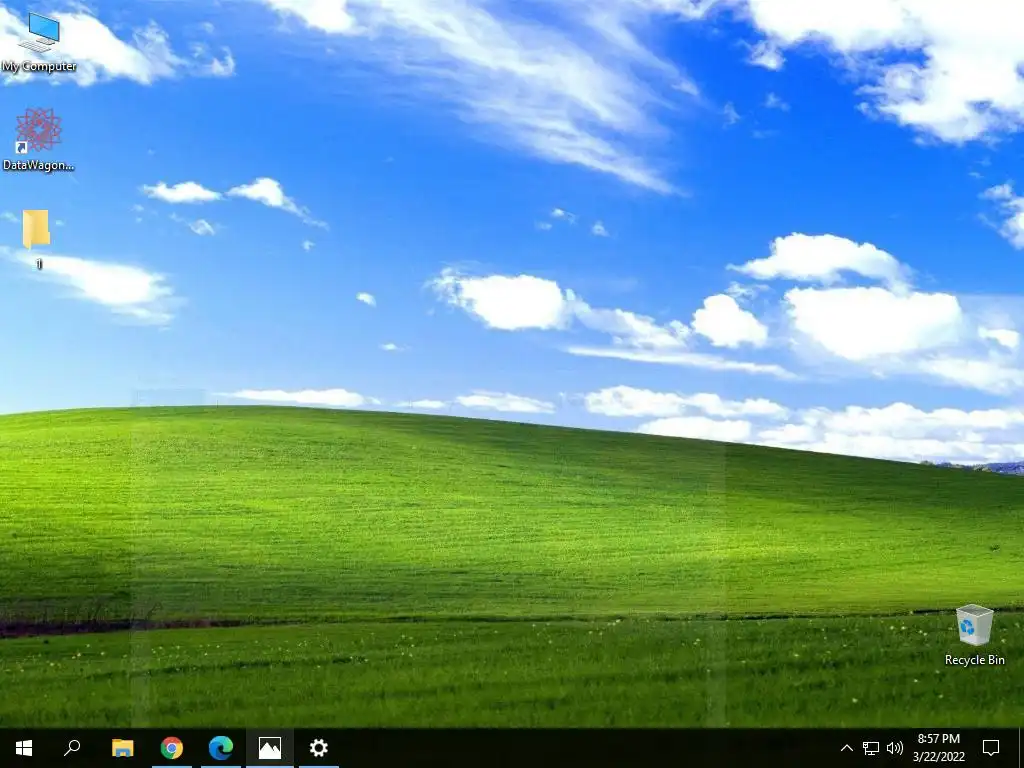Viewport: 1024px width, 768px height.
Task: Open the network status tray icon
Action: click(871, 748)
